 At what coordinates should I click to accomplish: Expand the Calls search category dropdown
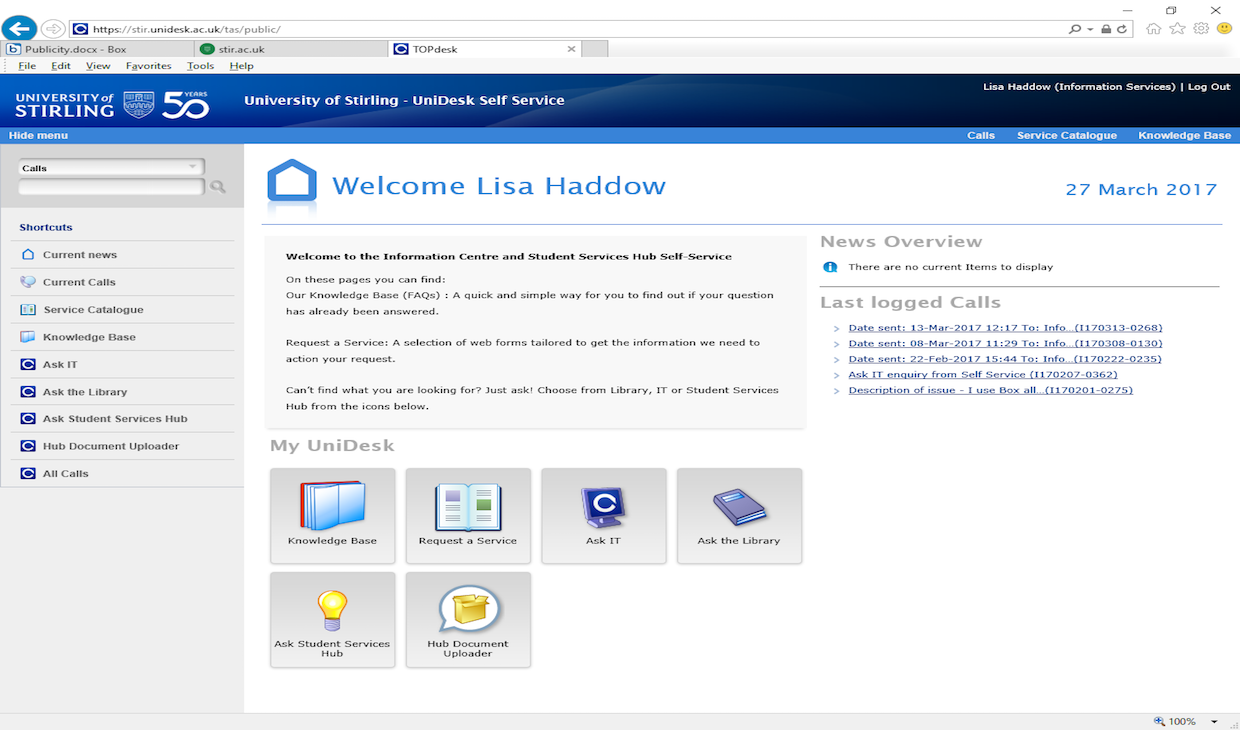click(x=192, y=167)
